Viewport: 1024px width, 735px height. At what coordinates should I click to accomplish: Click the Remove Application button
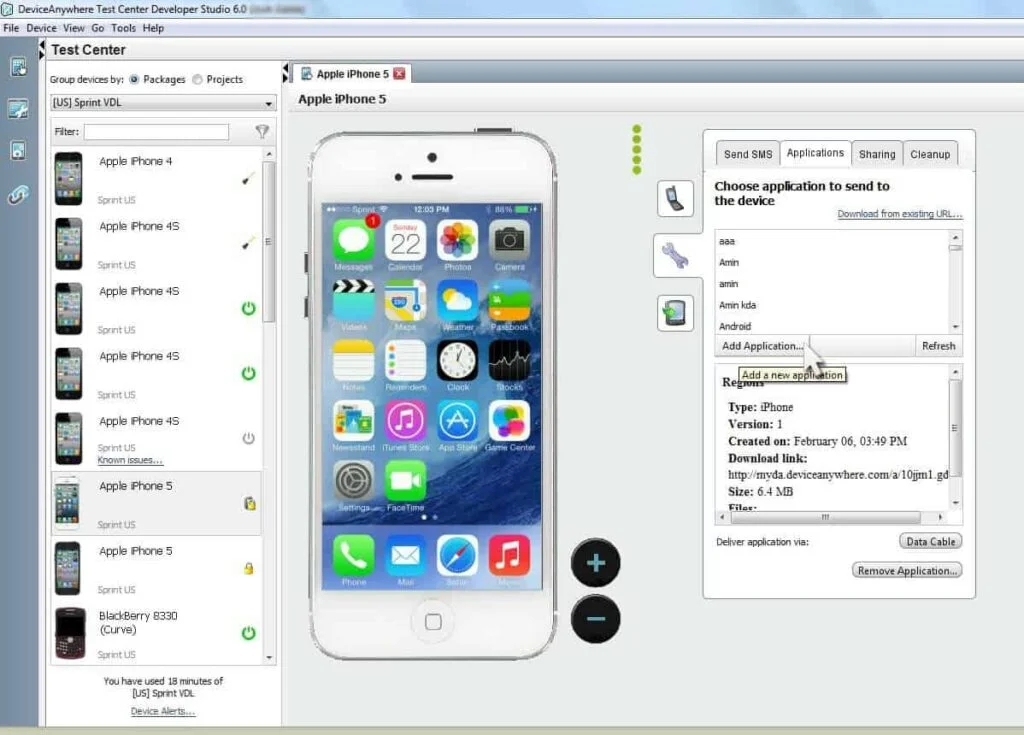[x=907, y=570]
